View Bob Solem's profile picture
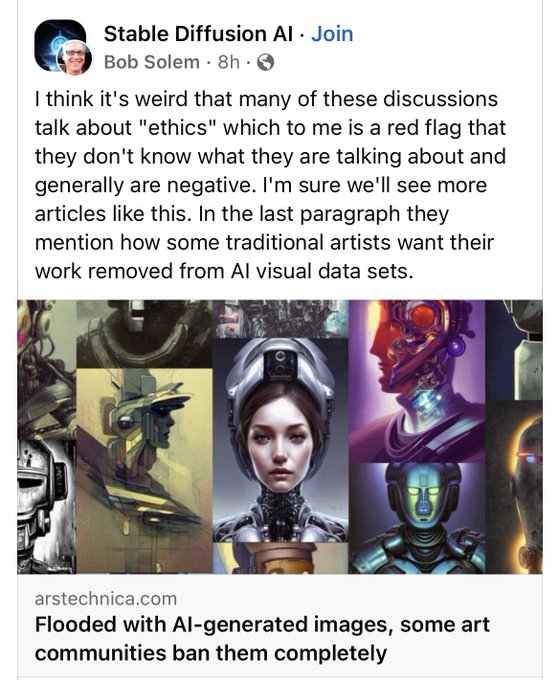 (x=75, y=57)
